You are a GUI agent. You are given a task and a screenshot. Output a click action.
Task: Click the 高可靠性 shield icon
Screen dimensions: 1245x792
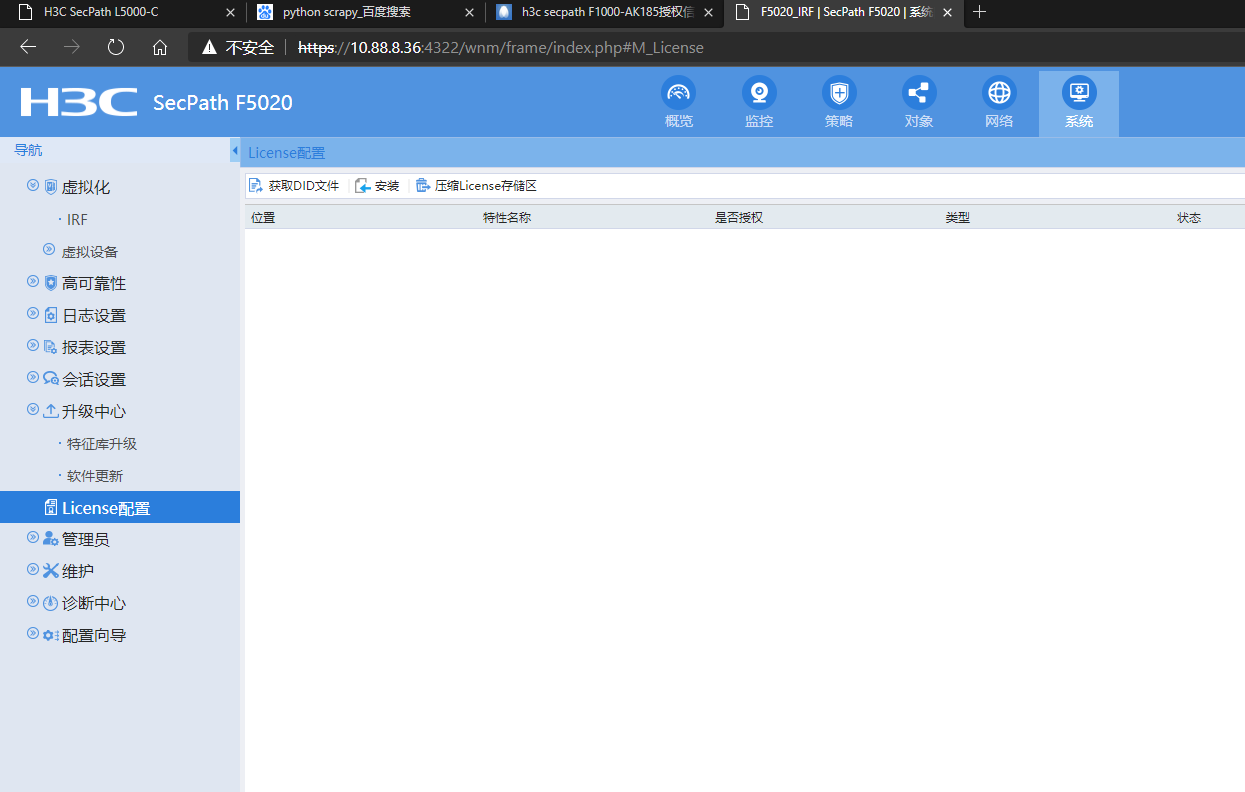(51, 283)
